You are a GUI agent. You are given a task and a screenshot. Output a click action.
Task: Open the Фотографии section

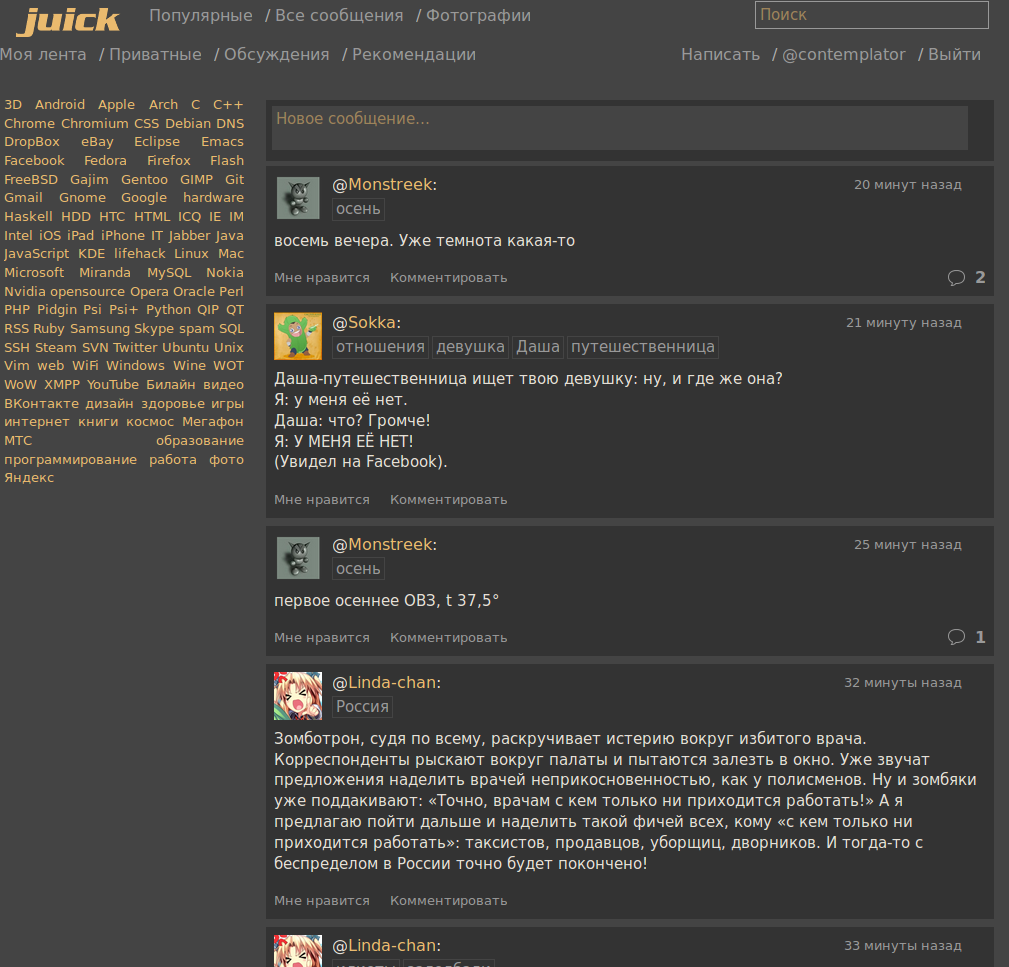coord(479,15)
